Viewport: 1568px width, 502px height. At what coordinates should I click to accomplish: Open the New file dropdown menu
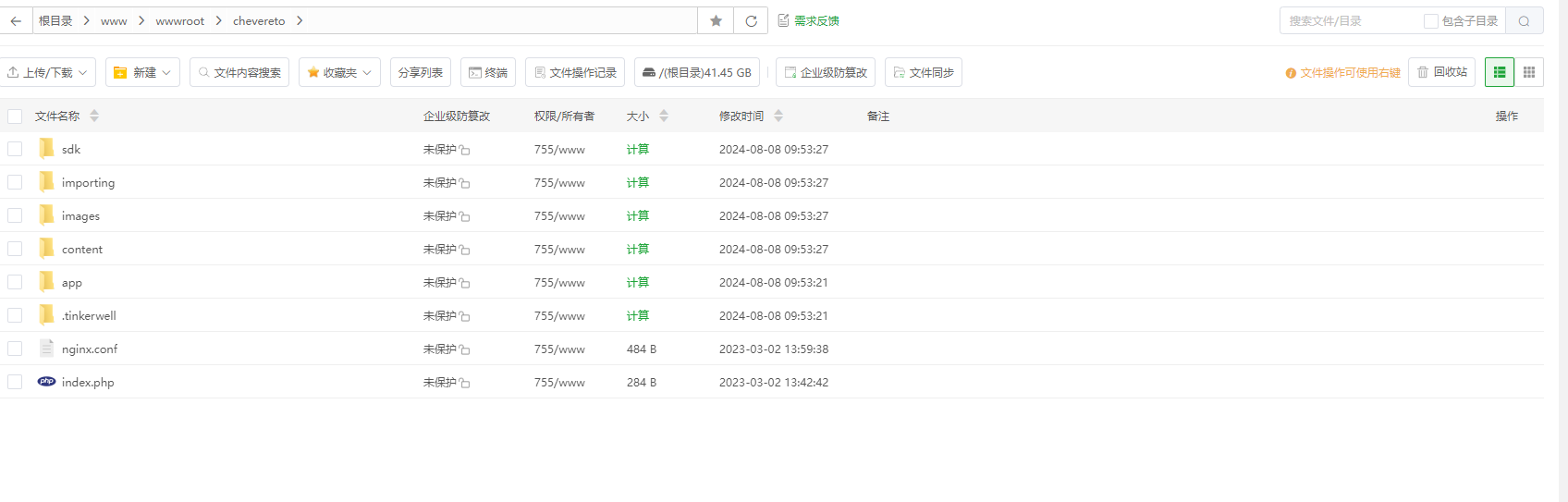pyautogui.click(x=143, y=72)
